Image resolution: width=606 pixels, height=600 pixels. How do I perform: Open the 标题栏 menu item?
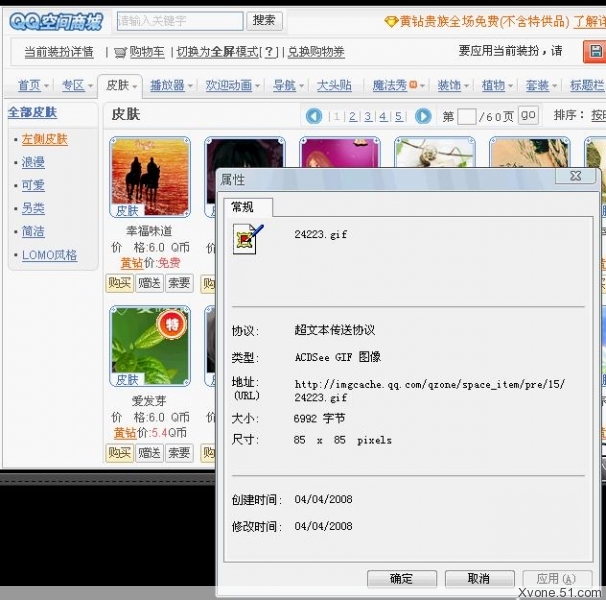[587, 85]
